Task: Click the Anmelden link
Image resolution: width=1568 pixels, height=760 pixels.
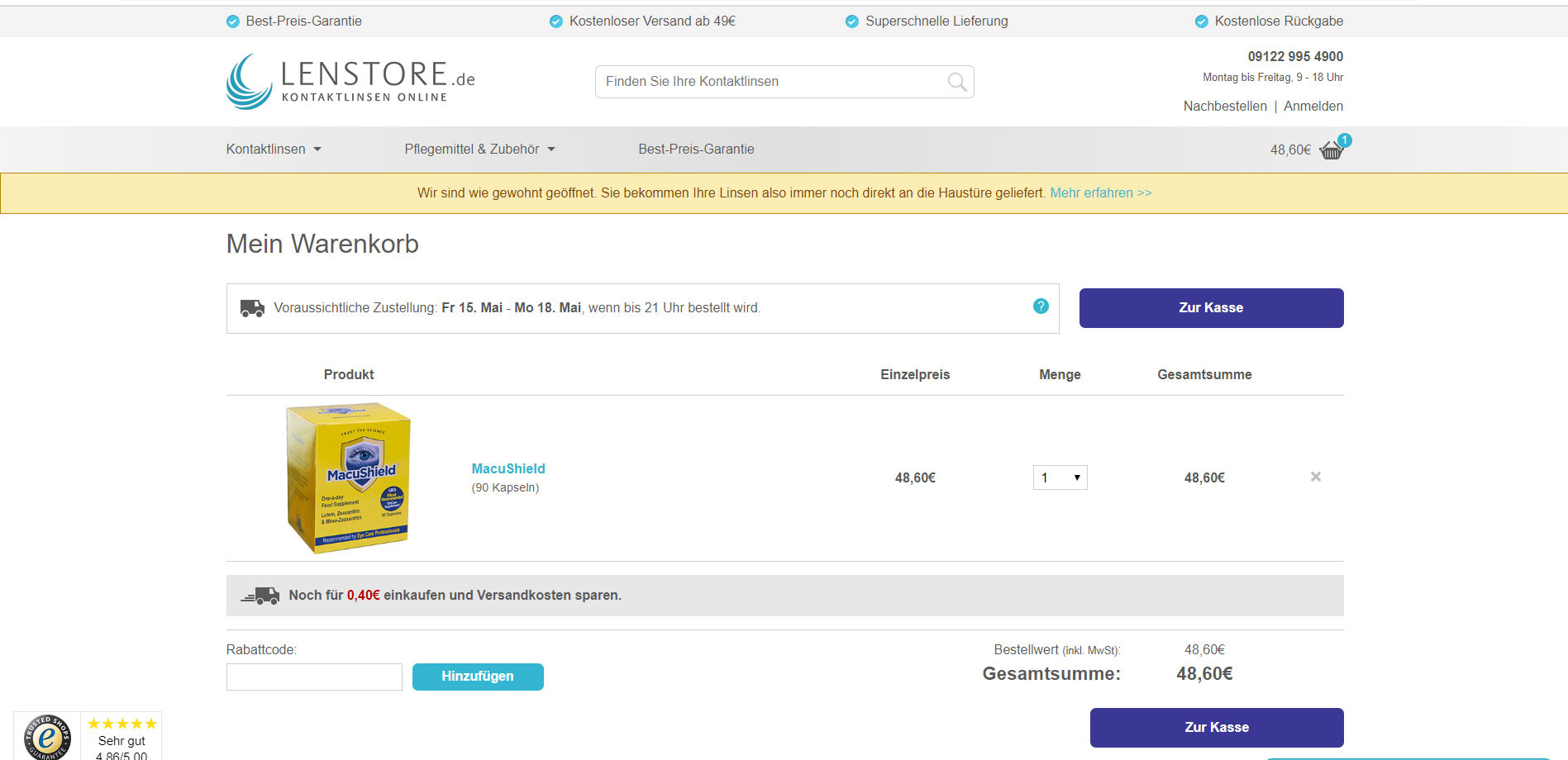Action: click(1313, 107)
